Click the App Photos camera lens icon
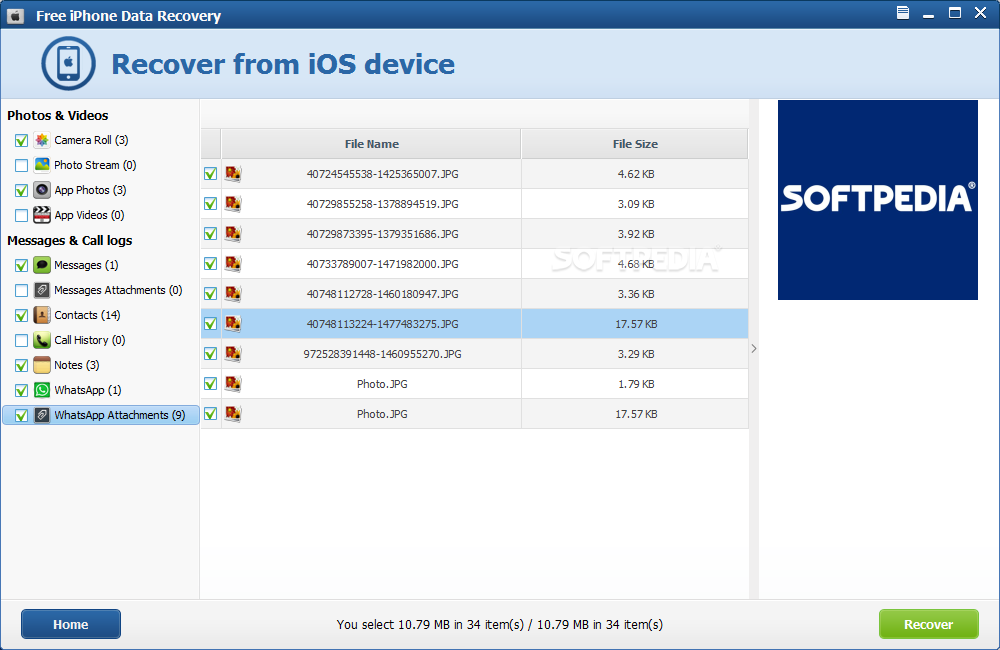Image resolution: width=1000 pixels, height=650 pixels. click(x=42, y=190)
